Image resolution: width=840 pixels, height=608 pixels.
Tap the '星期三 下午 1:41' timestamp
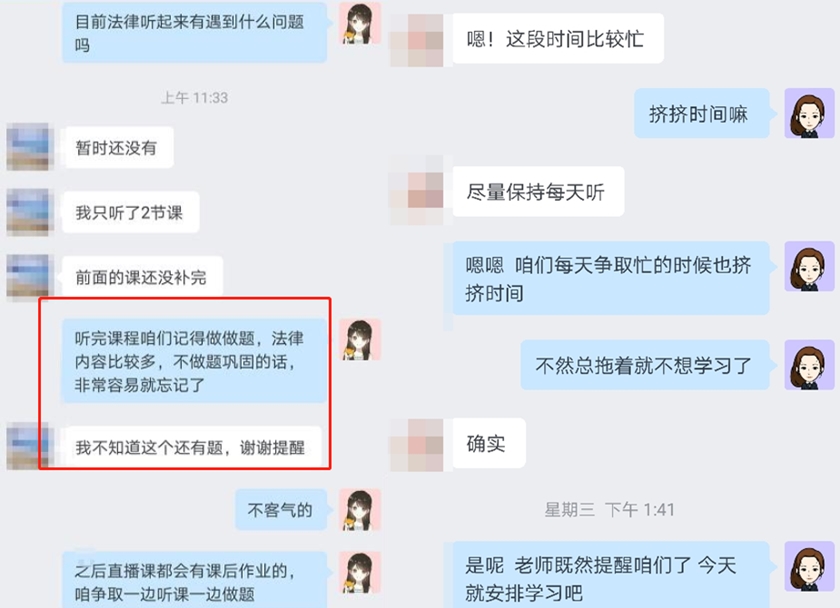[610, 509]
